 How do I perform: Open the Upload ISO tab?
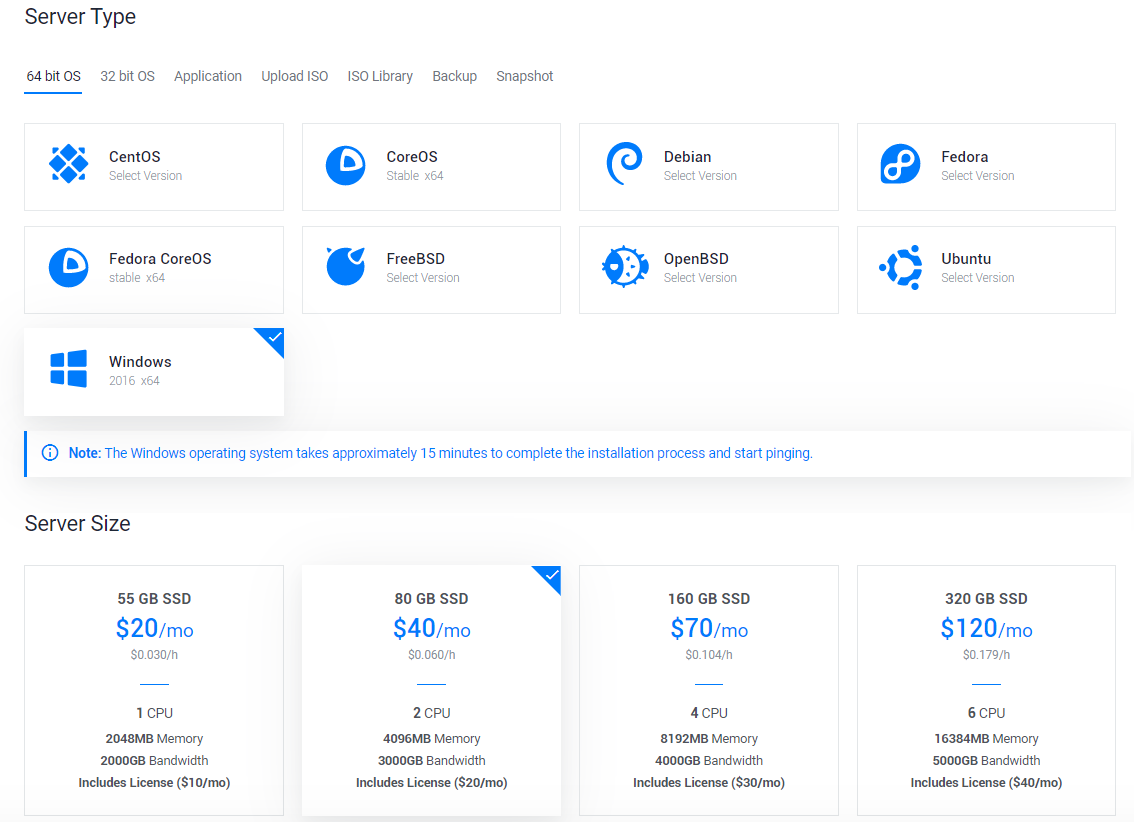click(294, 77)
